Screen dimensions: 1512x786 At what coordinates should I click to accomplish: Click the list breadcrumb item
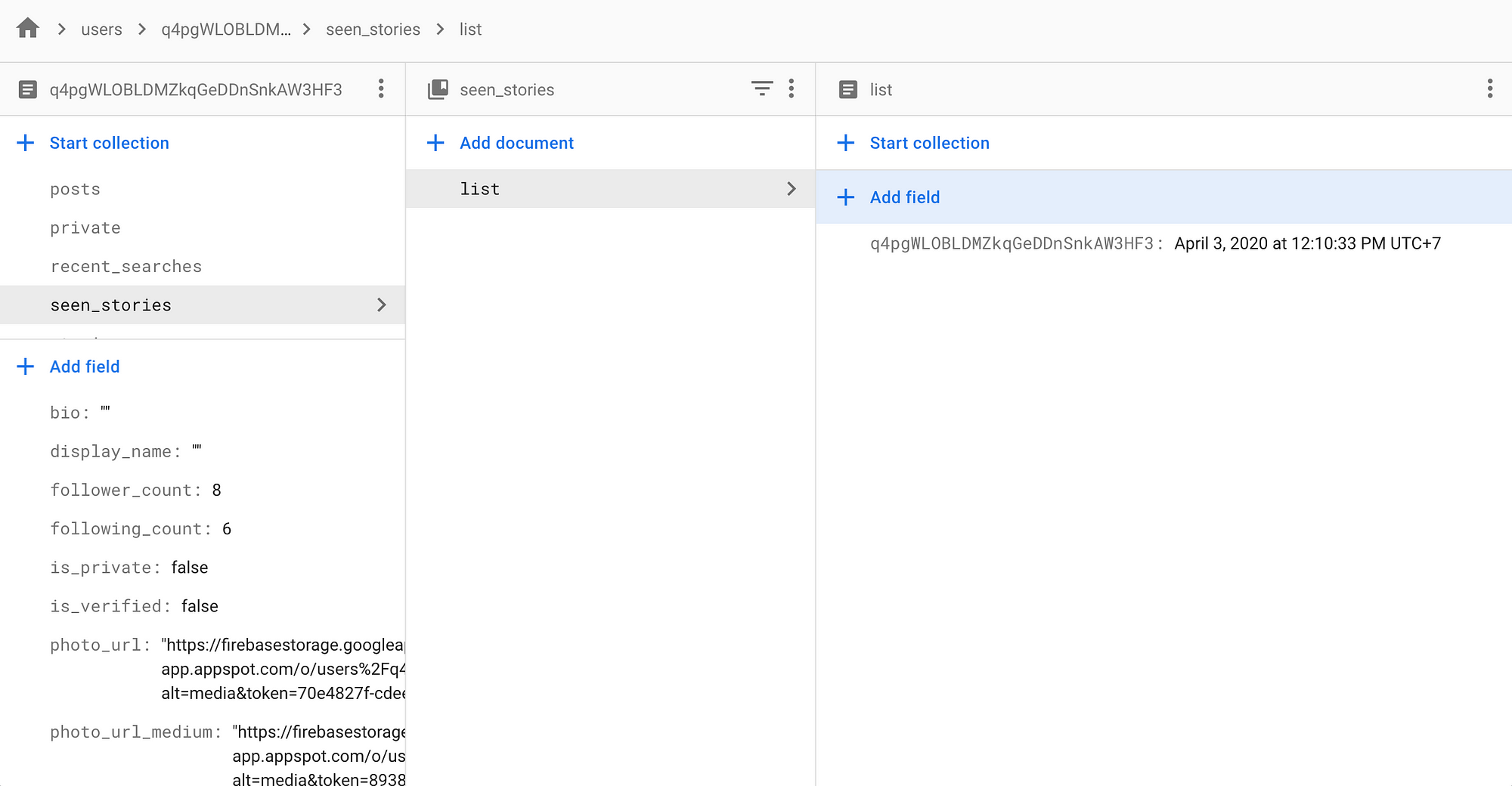pyautogui.click(x=470, y=29)
